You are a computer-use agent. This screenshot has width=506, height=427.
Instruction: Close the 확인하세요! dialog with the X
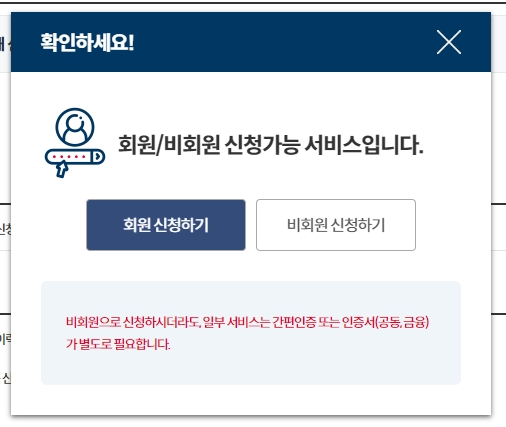click(x=449, y=42)
